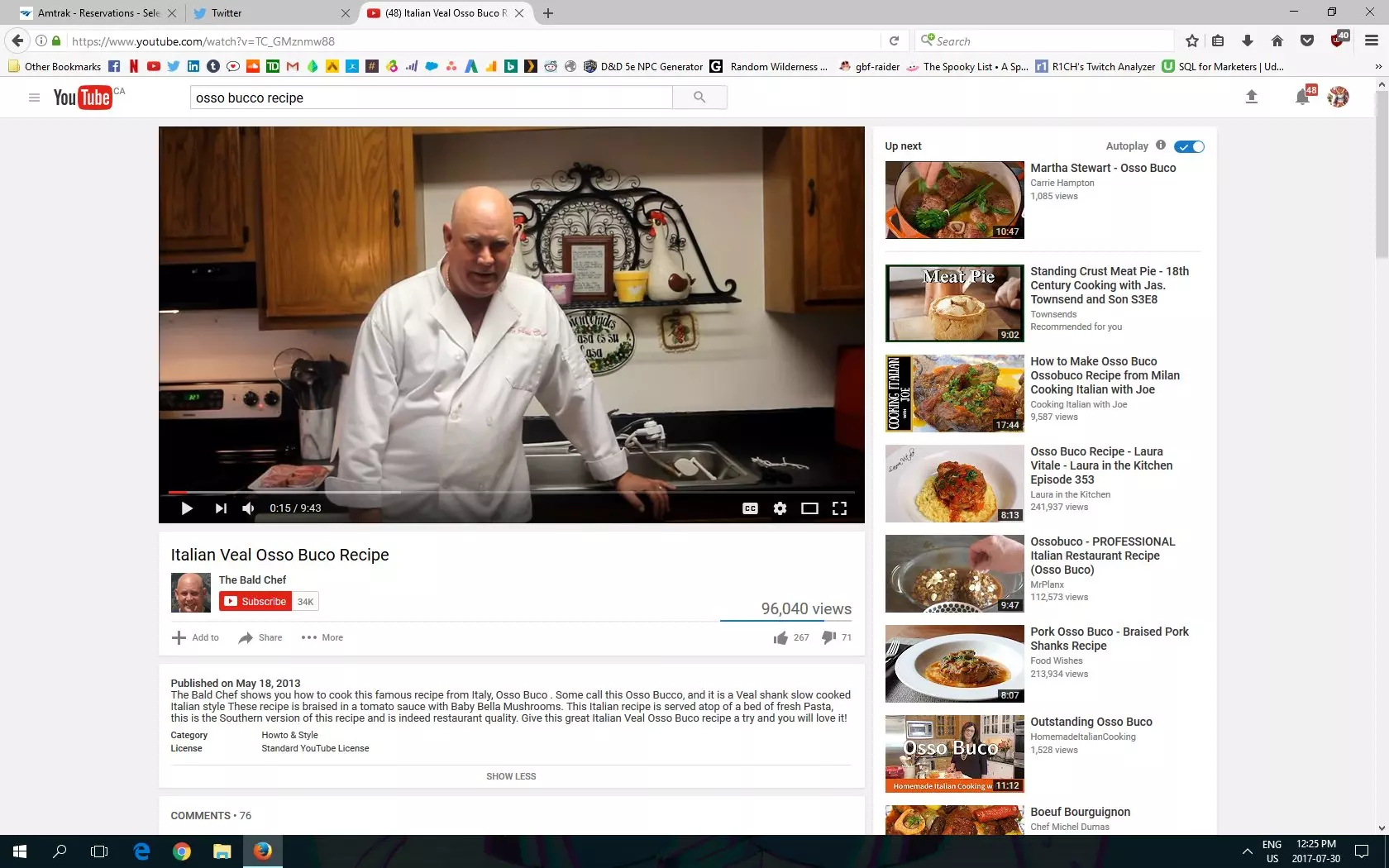
Task: Toggle theater mode view
Action: coord(809,508)
